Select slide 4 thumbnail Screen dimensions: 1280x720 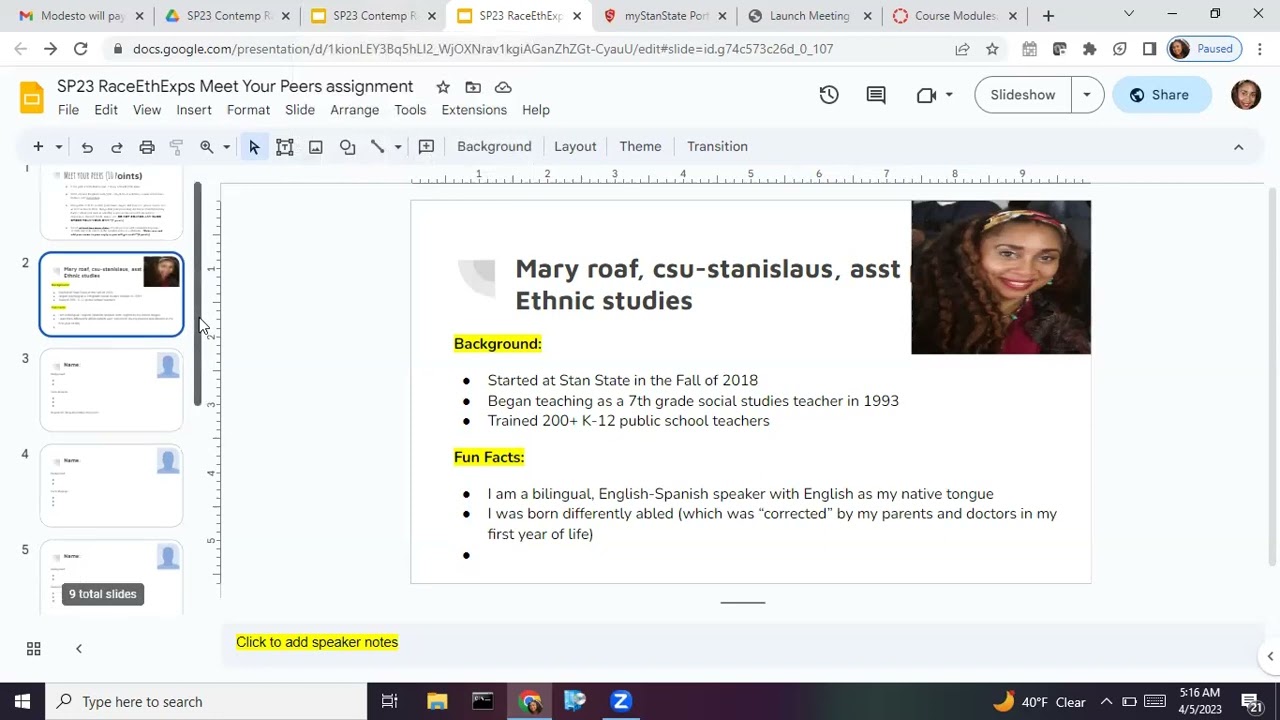point(111,486)
